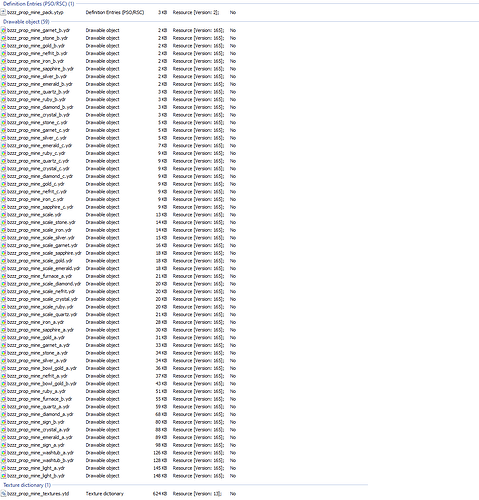Screen dimensions: 479x500
Task: Collapse the Definition Entries (PSO/RSC) group header
Action: (x=38, y=4)
